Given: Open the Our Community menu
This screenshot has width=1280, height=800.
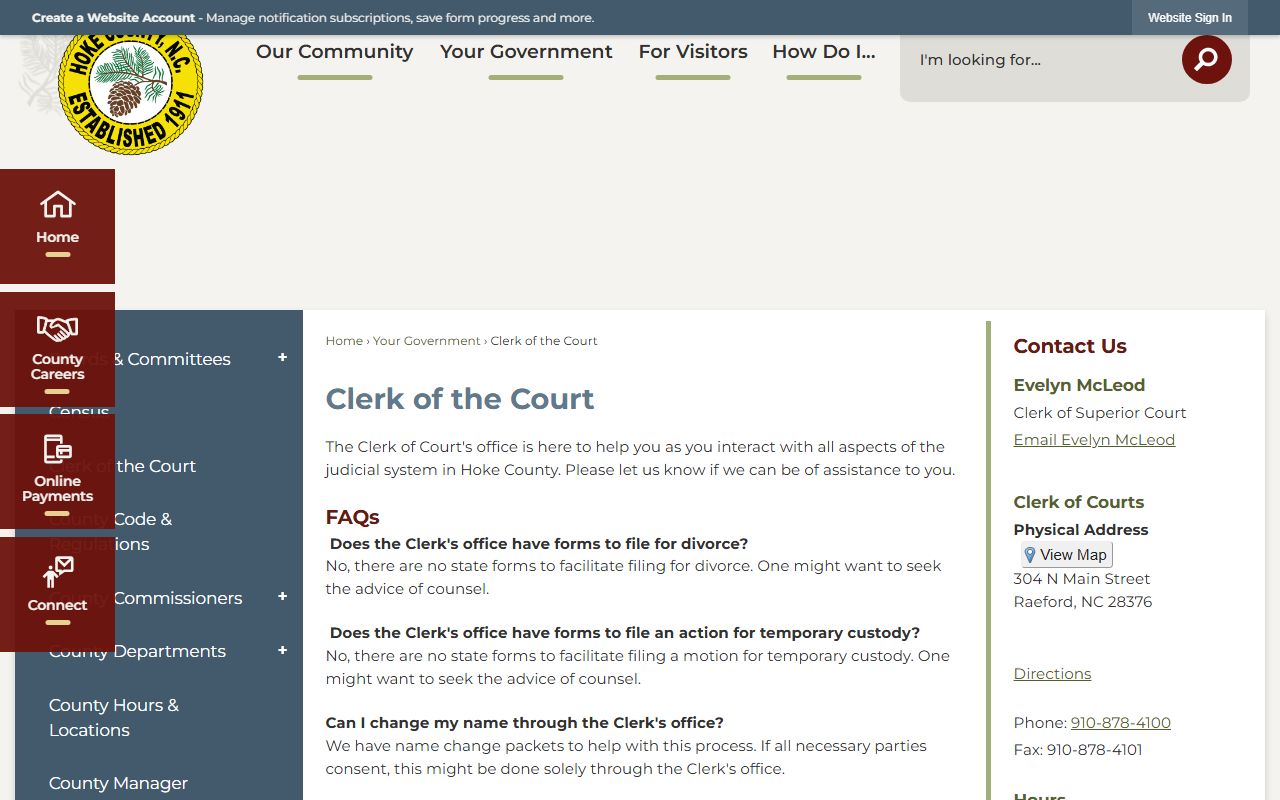Looking at the screenshot, I should (x=334, y=52).
